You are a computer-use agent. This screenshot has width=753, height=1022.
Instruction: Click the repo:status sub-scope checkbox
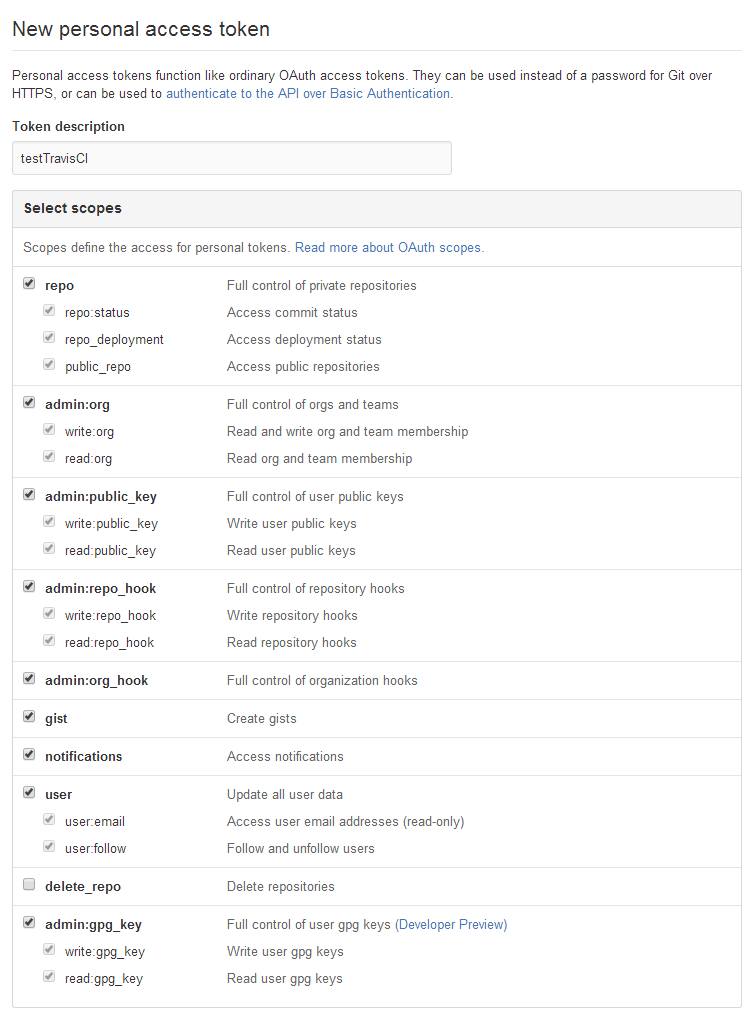49,312
